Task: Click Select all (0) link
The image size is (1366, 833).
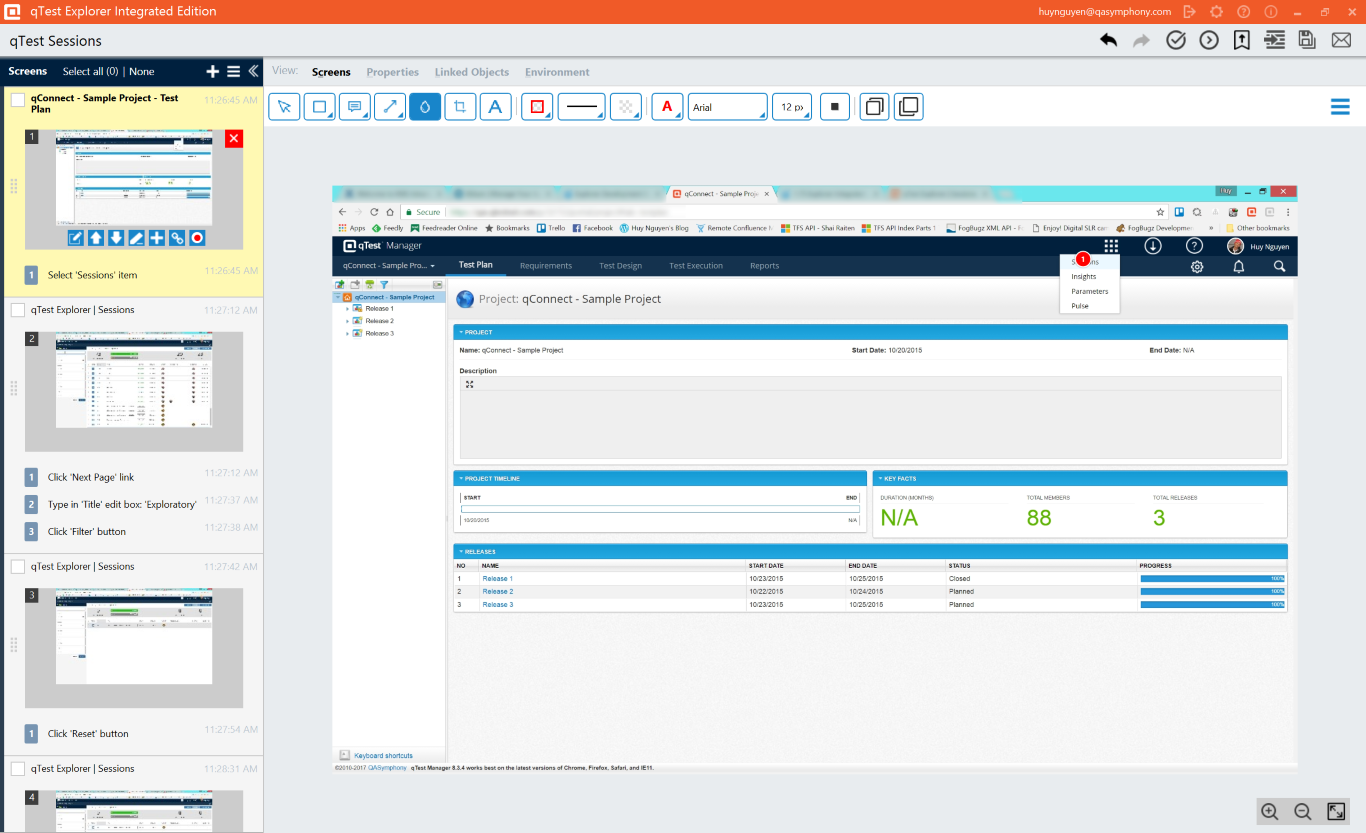Action: 91,72
